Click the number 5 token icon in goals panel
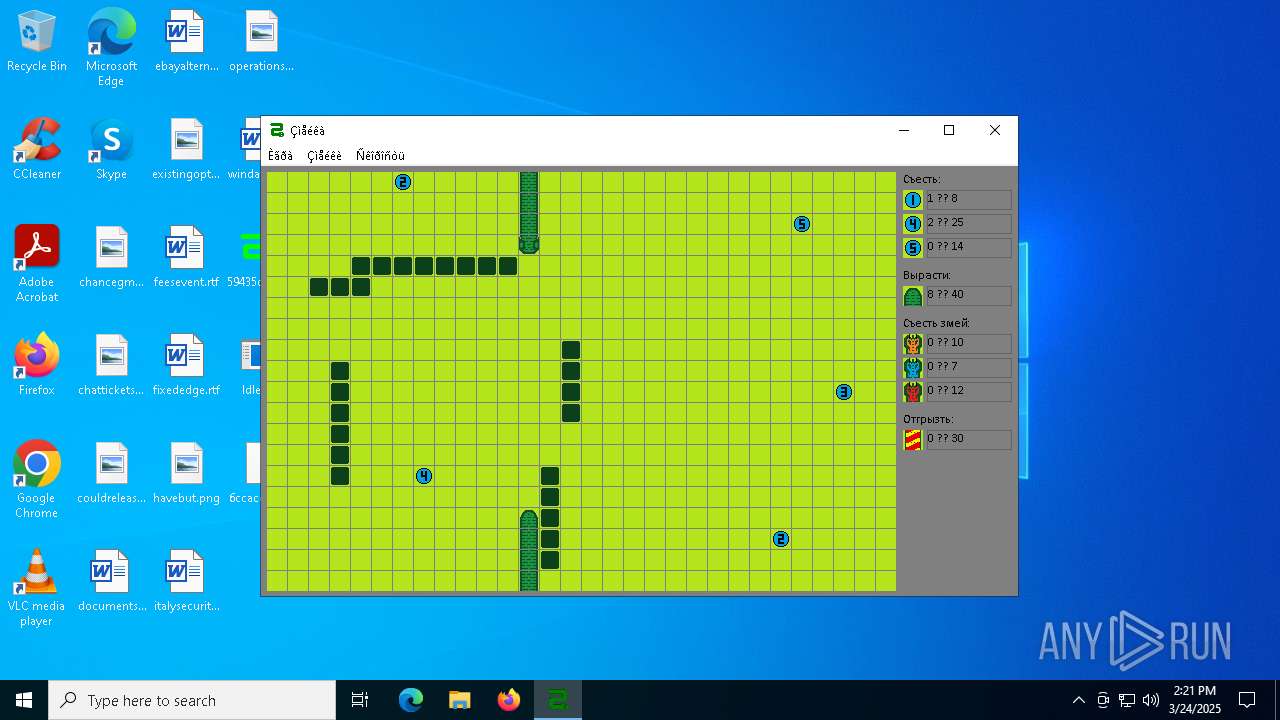 coord(913,248)
